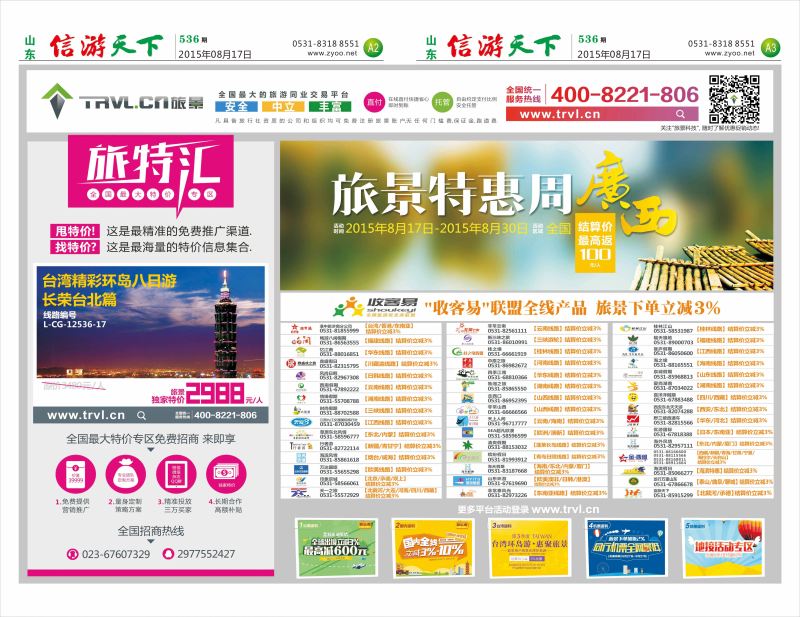The height and width of the screenshot is (617, 800).
Task: Click the 长期合作高额补贴 cash icon
Action: pyautogui.click(x=227, y=474)
